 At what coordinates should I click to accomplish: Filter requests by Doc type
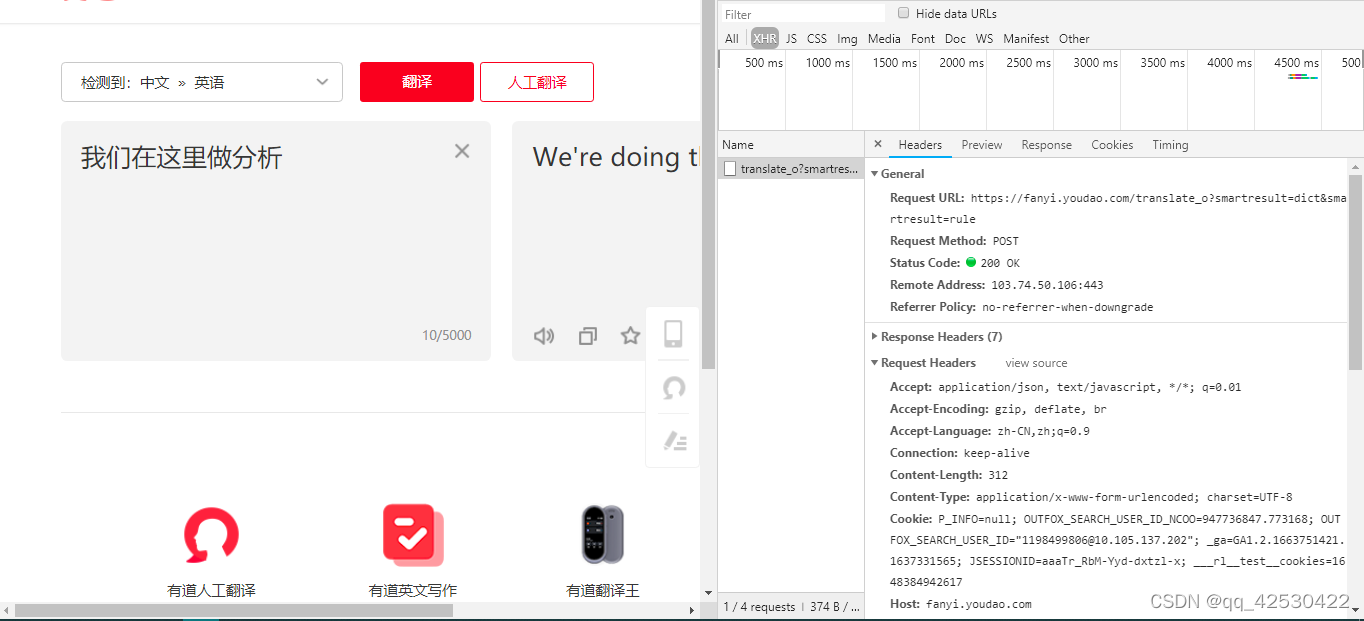tap(955, 39)
